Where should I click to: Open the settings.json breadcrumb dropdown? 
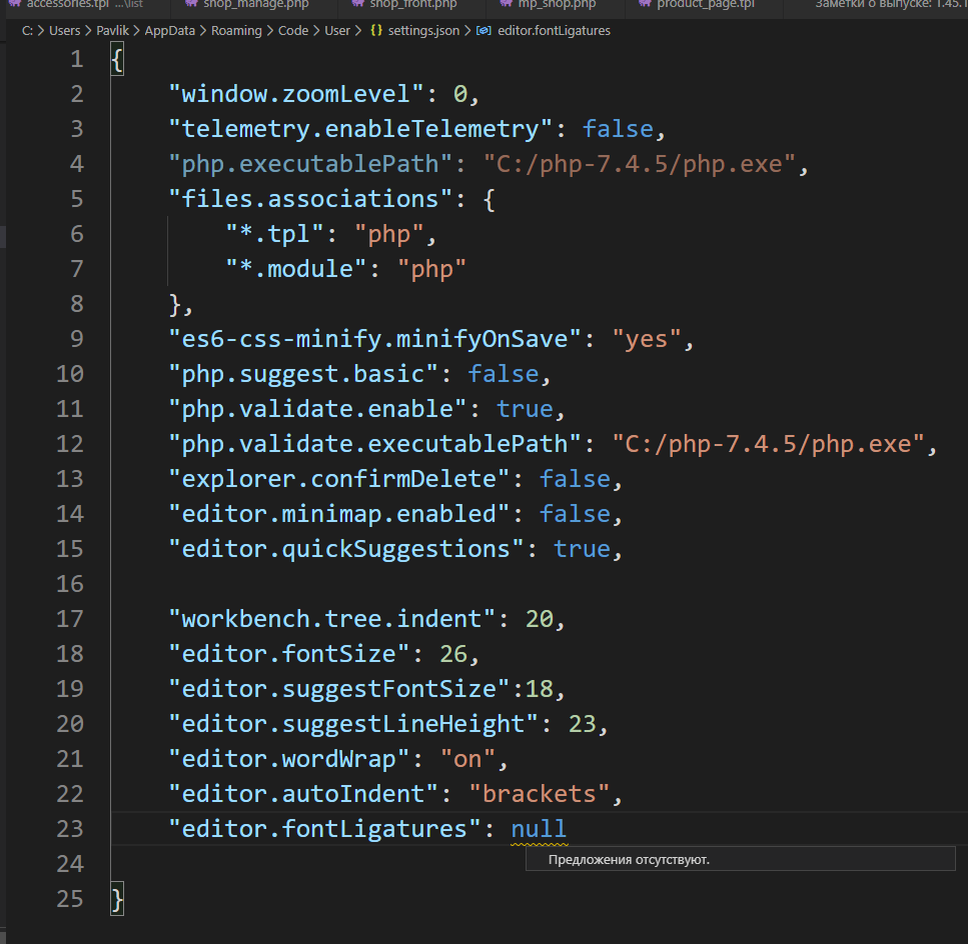point(424,30)
